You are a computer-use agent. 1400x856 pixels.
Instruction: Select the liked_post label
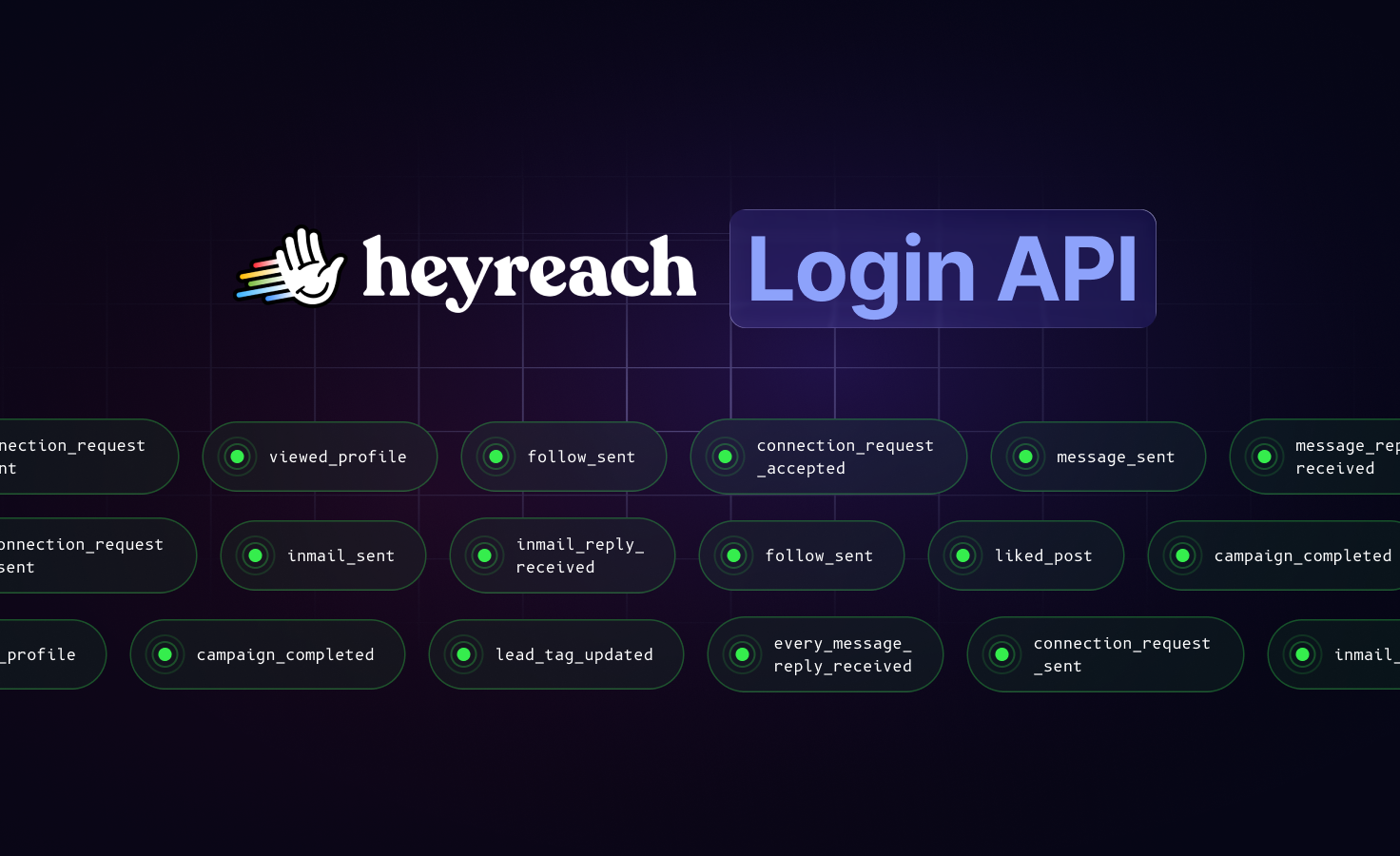(1043, 556)
